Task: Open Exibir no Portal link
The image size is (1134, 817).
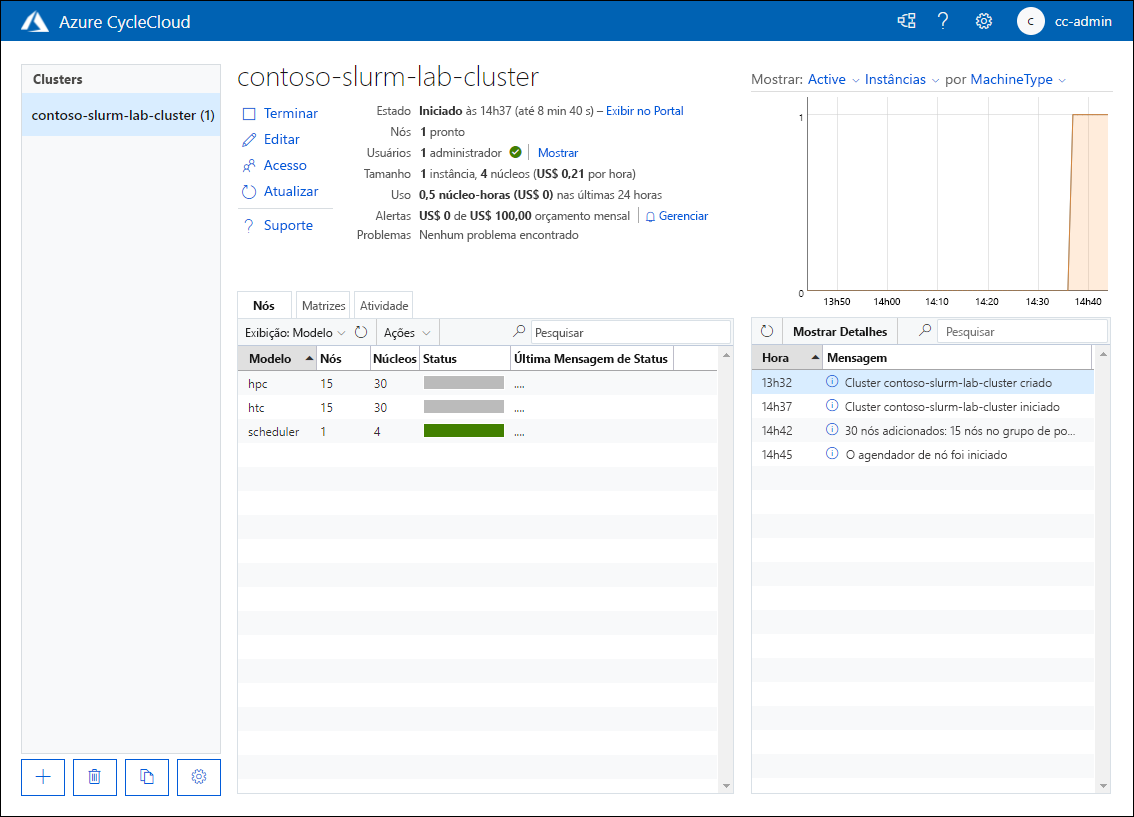Action: (x=644, y=110)
